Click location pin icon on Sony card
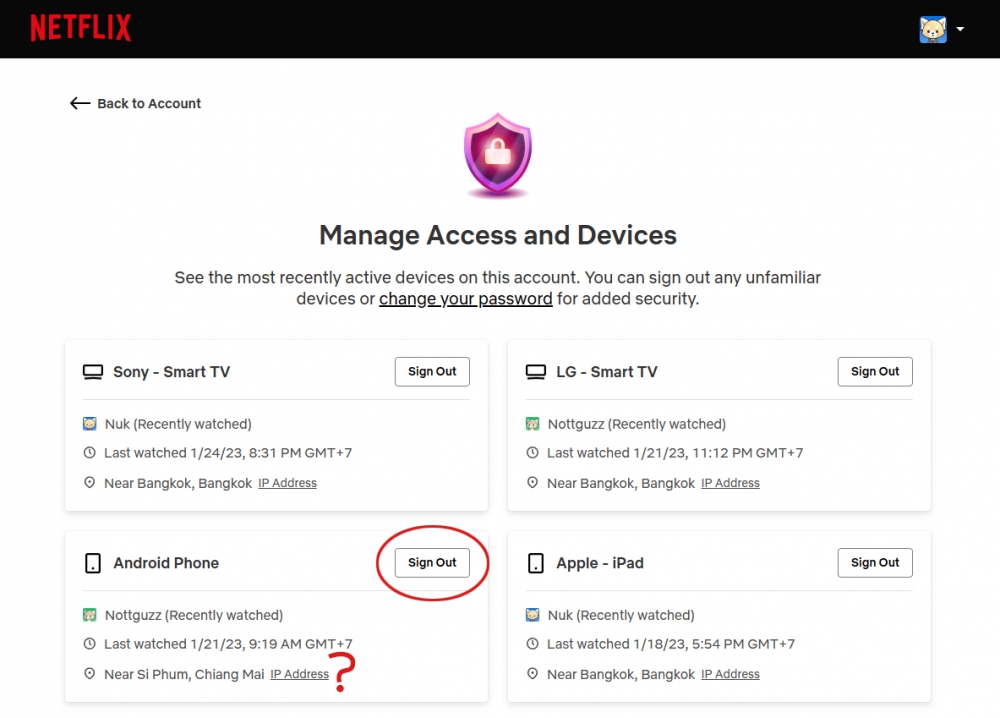 click(x=89, y=483)
